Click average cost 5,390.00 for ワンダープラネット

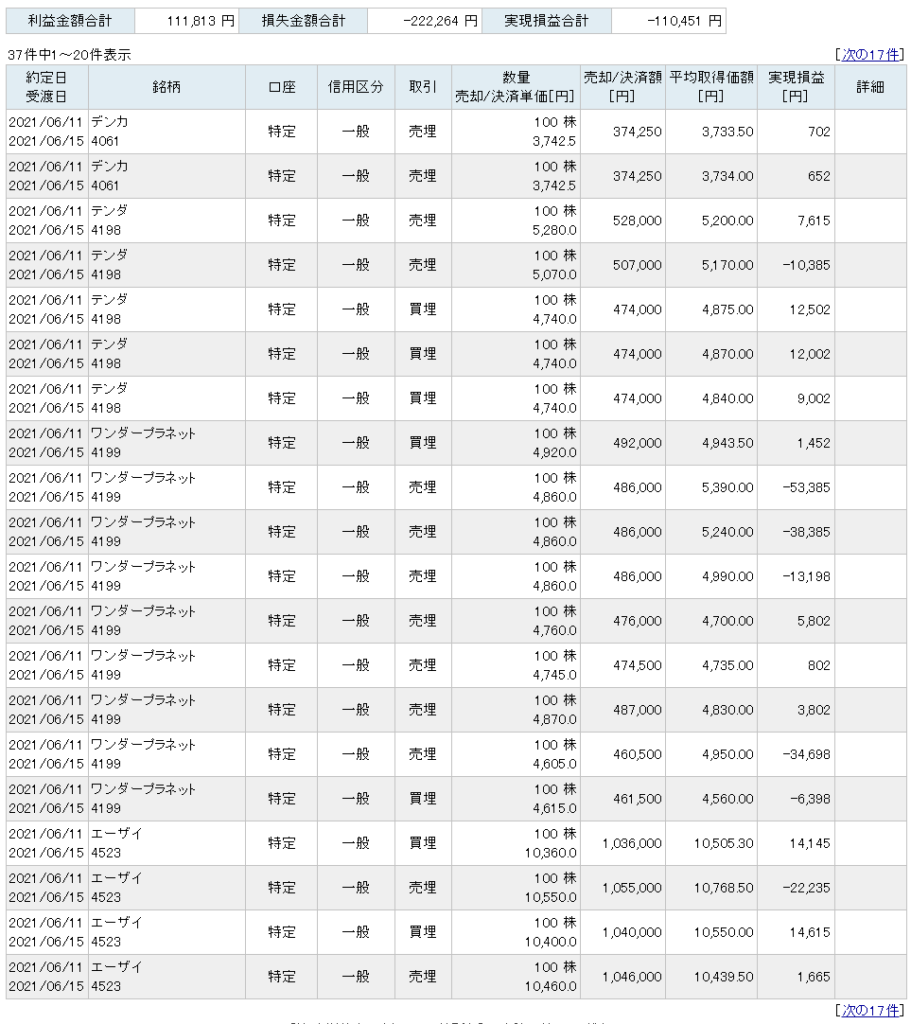click(727, 487)
